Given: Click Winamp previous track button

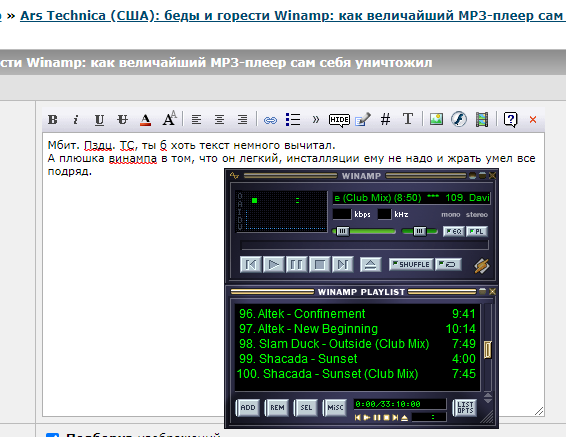Looking at the screenshot, I should (251, 265).
